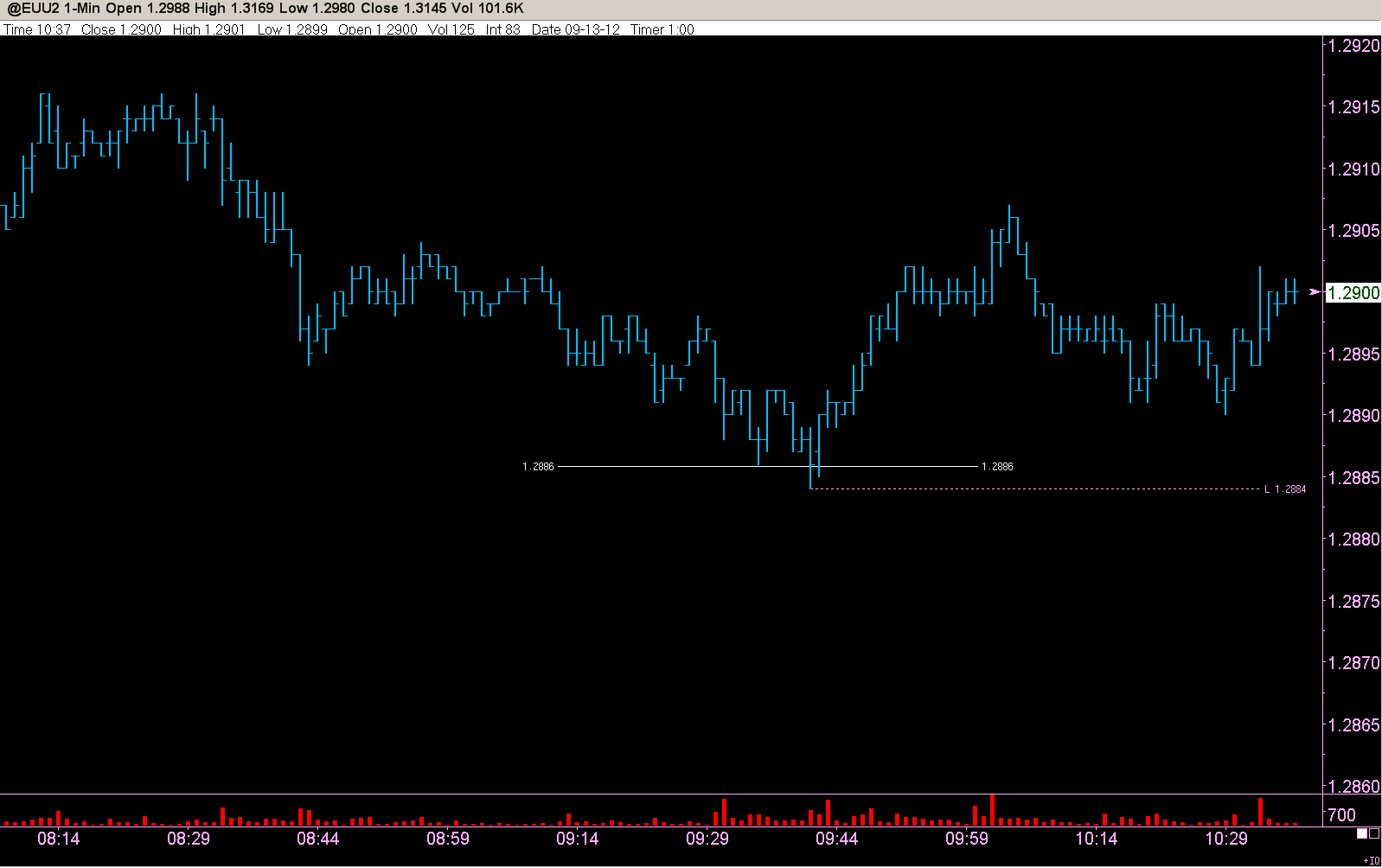Click the 10:14 time axis label
Image resolution: width=1382 pixels, height=868 pixels.
1097,839
